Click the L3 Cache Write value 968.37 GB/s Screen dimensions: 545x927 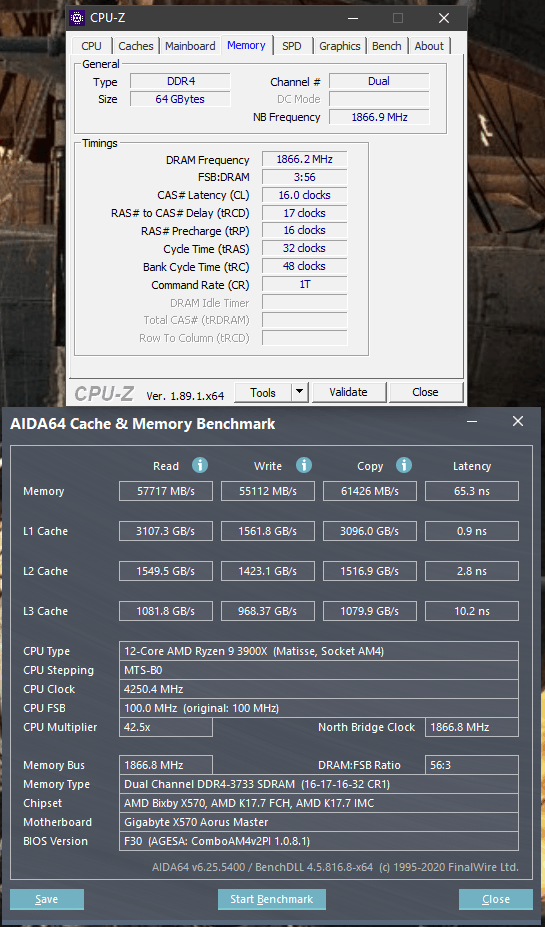coord(268,611)
